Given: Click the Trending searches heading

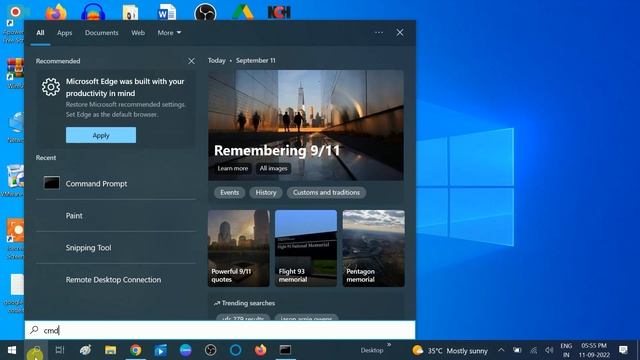Looking at the screenshot, I should [x=244, y=303].
